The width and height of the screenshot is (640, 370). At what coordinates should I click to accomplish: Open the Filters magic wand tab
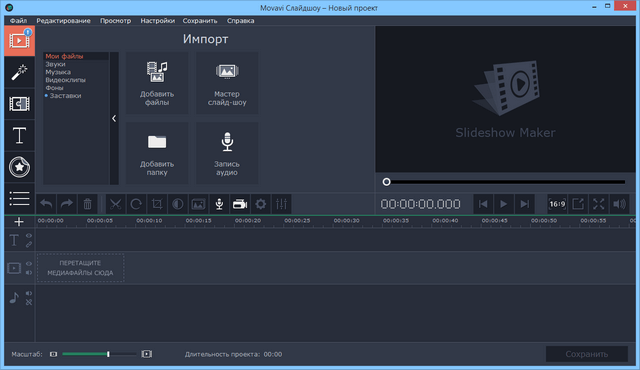pos(19,72)
